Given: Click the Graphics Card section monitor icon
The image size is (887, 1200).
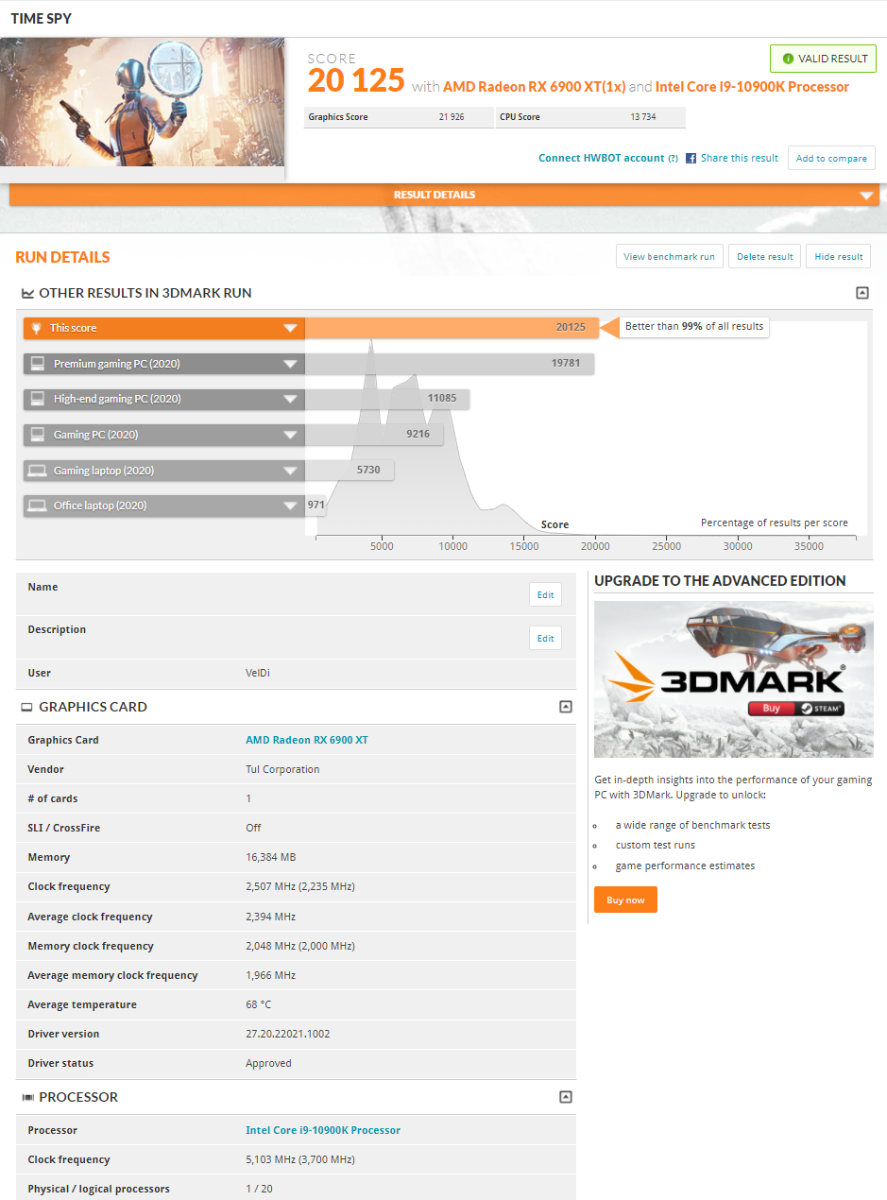Looking at the screenshot, I should click(27, 707).
